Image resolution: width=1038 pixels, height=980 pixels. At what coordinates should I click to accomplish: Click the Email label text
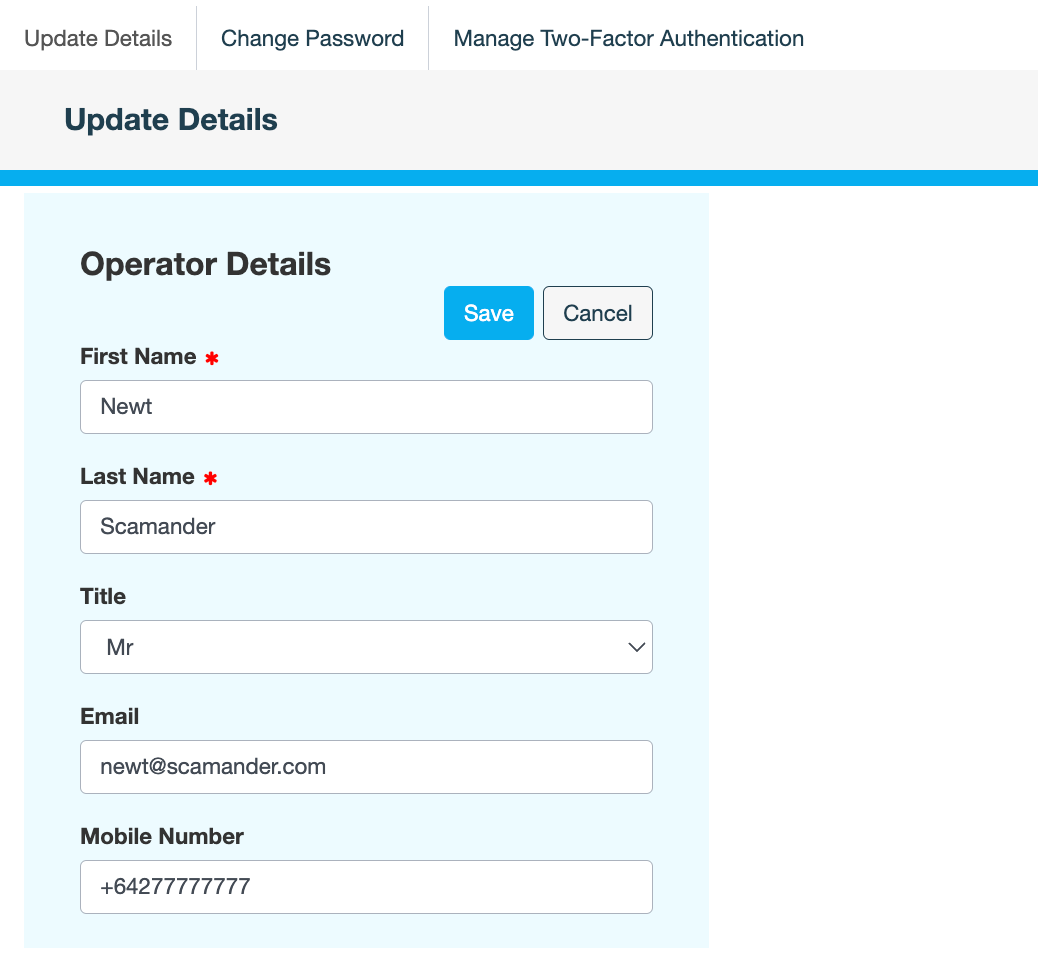[x=109, y=717]
